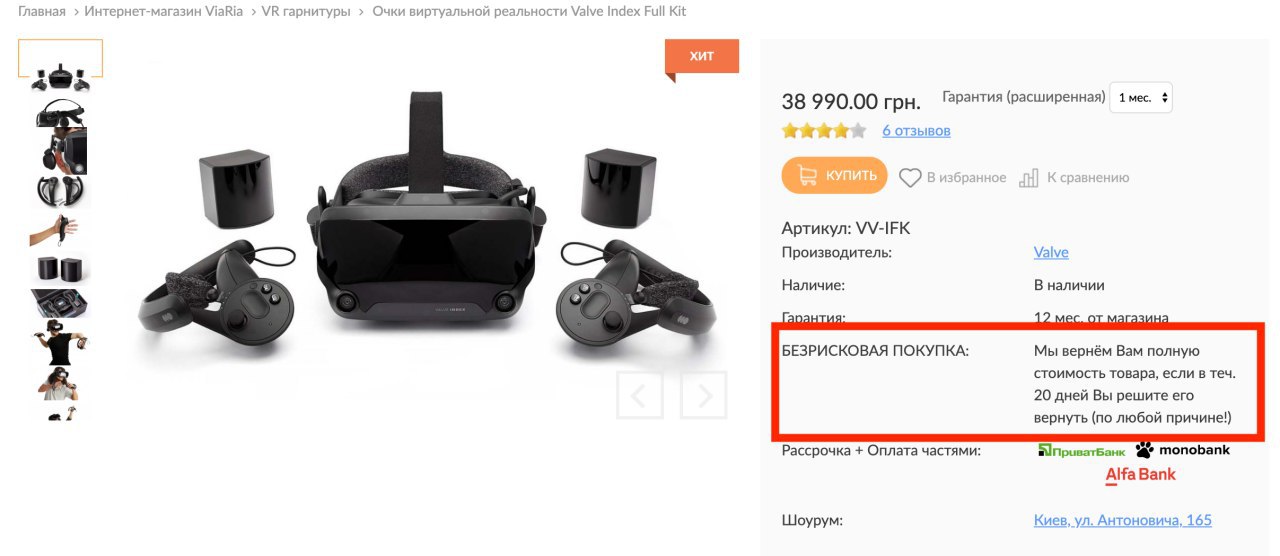Open the extended warranty dropdown
Viewport: 1280px width, 556px height.
tap(1141, 98)
